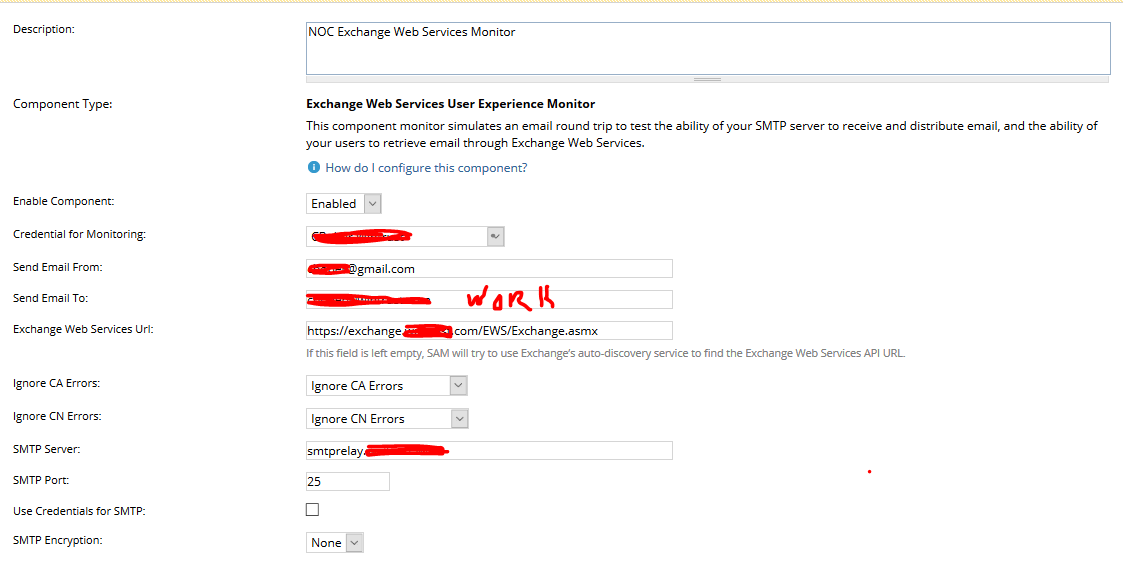The height and width of the screenshot is (563, 1123).
Task: Click the 'Description:' label
Action: tap(44, 29)
